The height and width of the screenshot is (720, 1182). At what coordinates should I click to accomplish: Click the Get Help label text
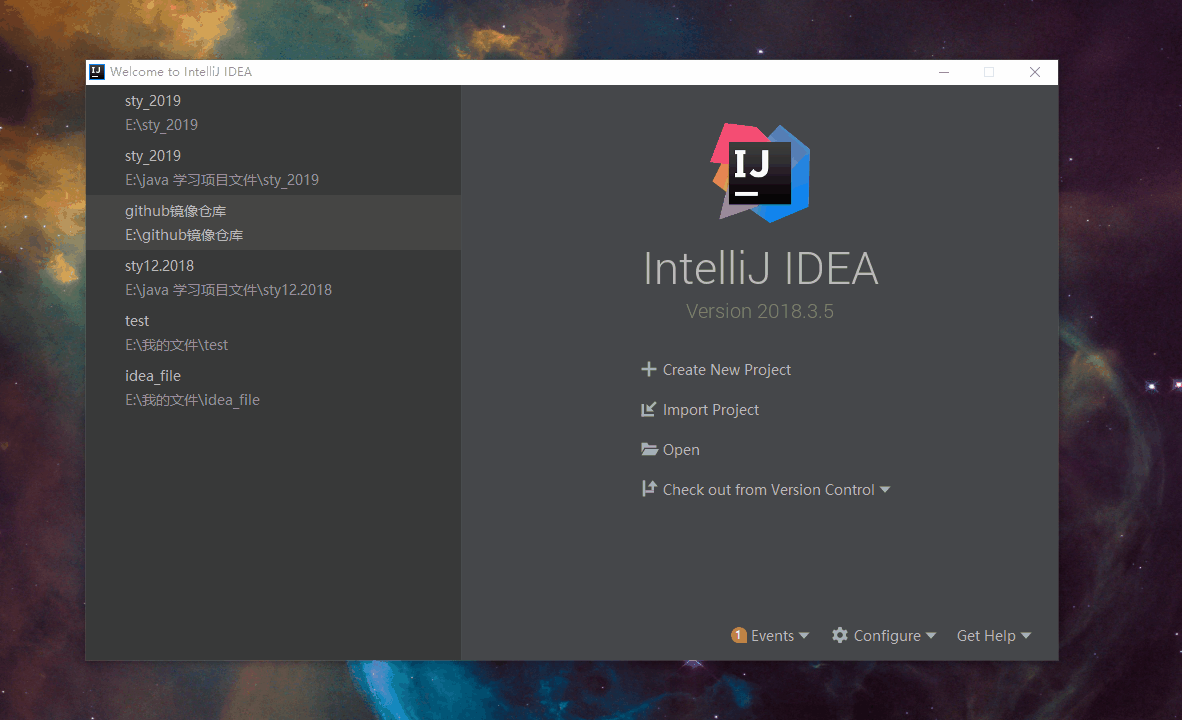[x=986, y=636]
